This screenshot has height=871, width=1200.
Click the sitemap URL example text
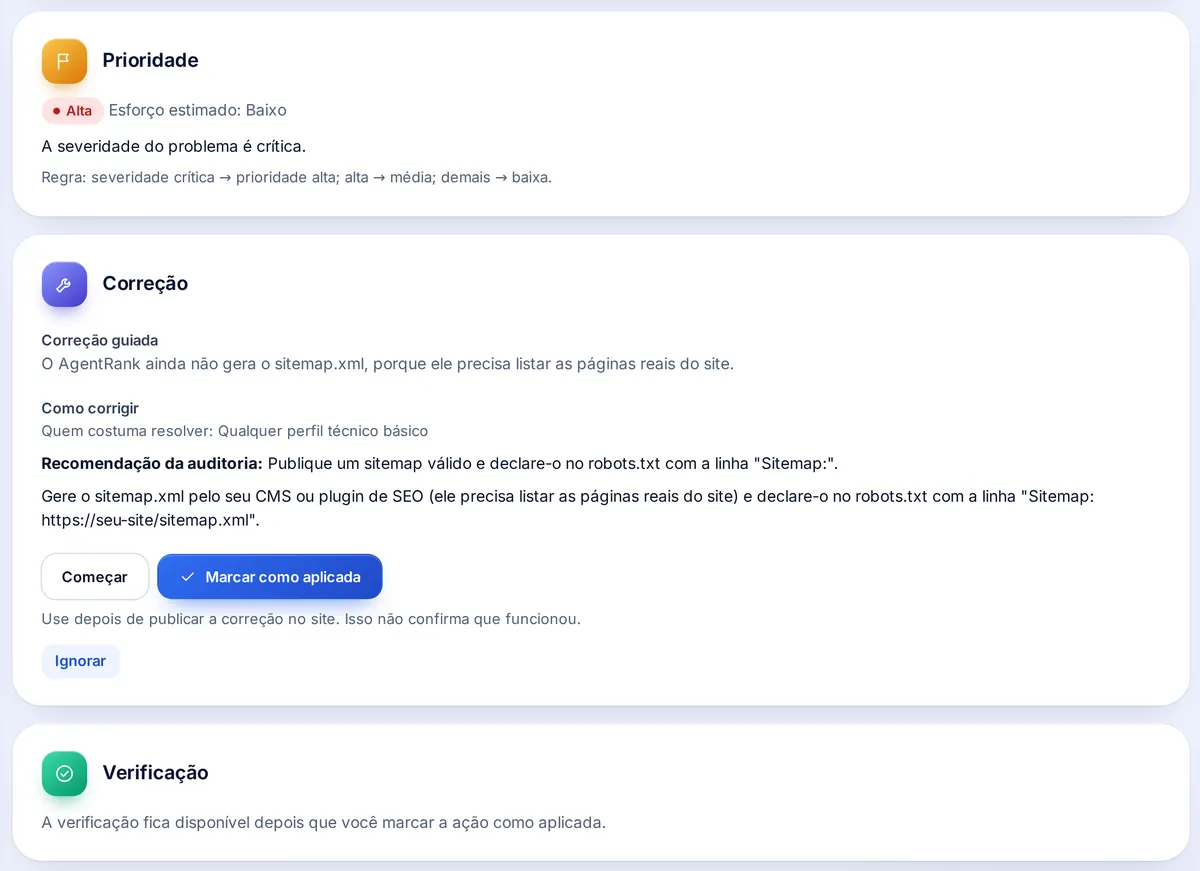[150, 520]
